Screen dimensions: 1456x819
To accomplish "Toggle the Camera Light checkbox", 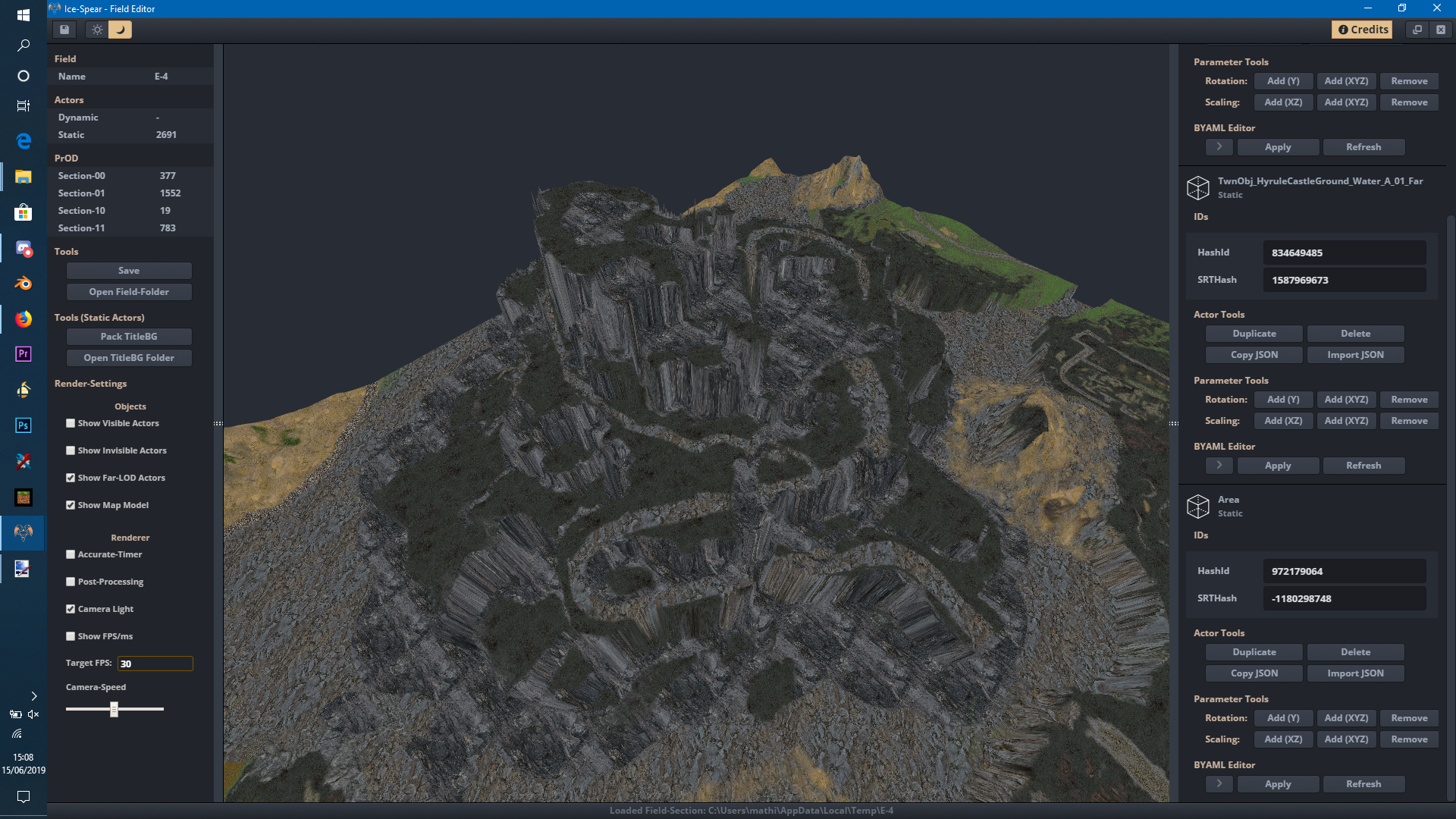I will click(x=71, y=609).
